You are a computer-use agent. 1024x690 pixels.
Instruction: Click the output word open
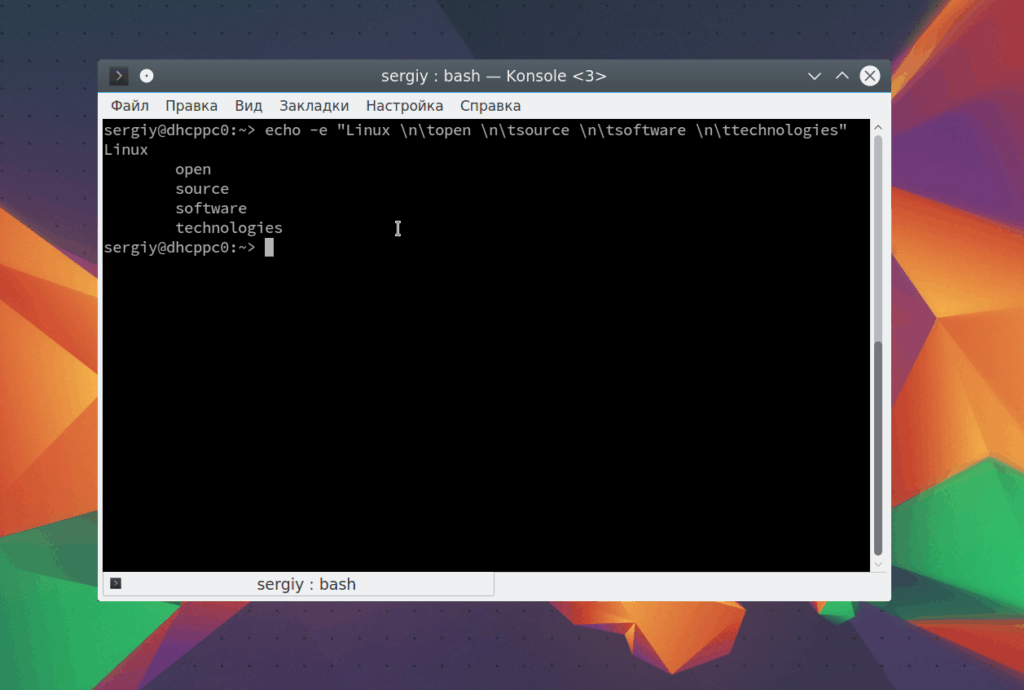pyautogui.click(x=193, y=170)
